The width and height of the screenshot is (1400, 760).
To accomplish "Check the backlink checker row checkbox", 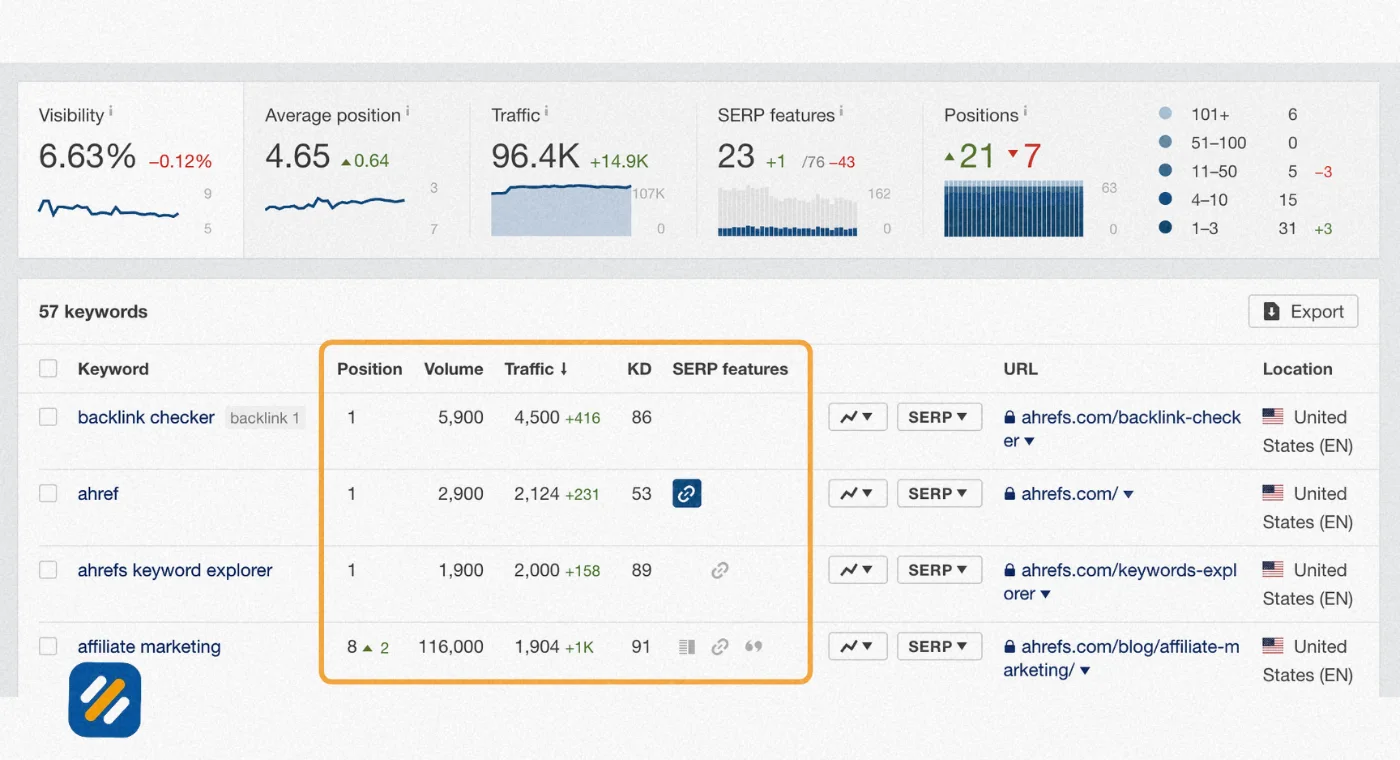I will pyautogui.click(x=48, y=417).
